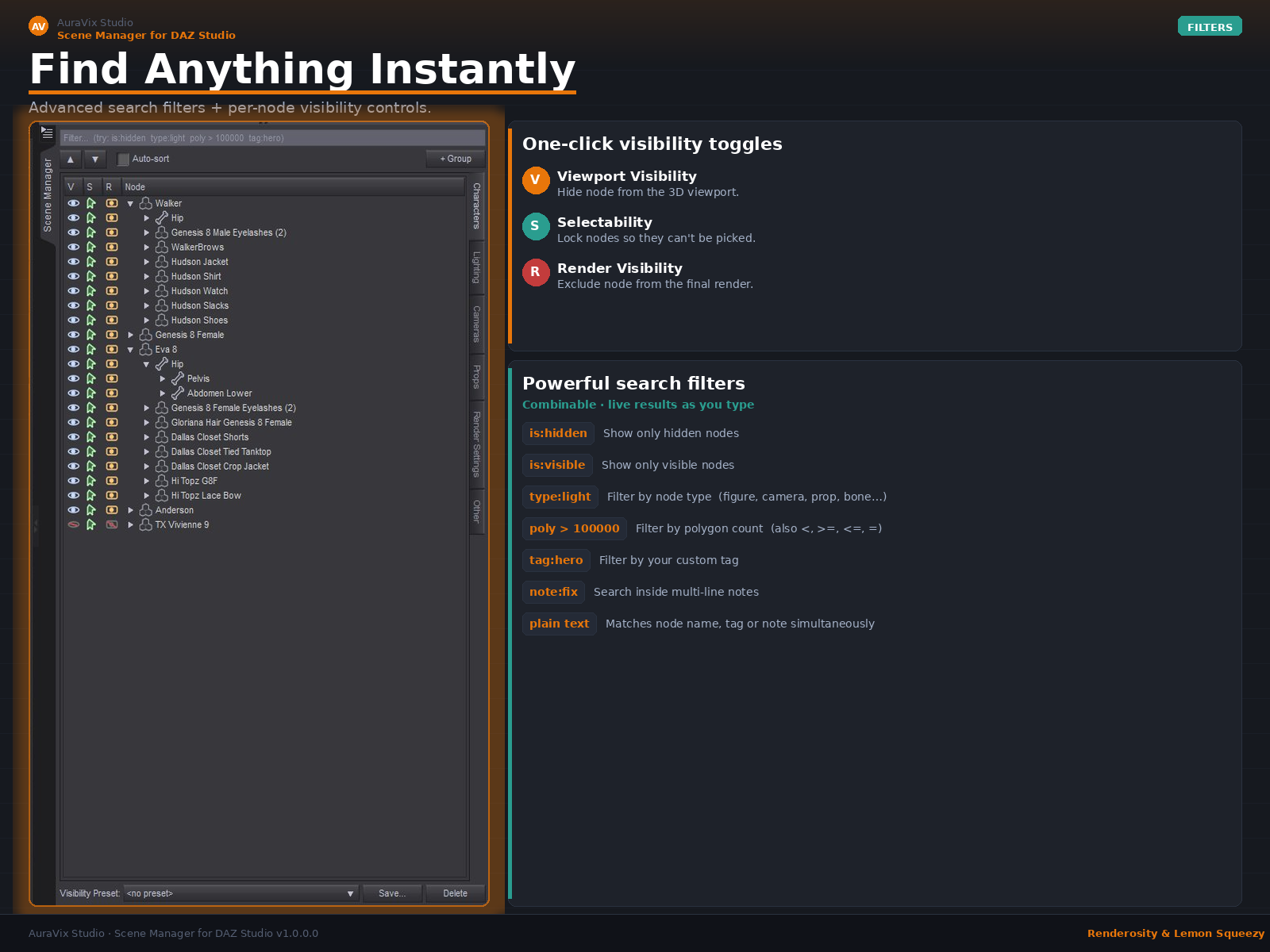Toggle selectability arrow for Pelvis
Screen dimensions: 1270x952
(x=91, y=378)
